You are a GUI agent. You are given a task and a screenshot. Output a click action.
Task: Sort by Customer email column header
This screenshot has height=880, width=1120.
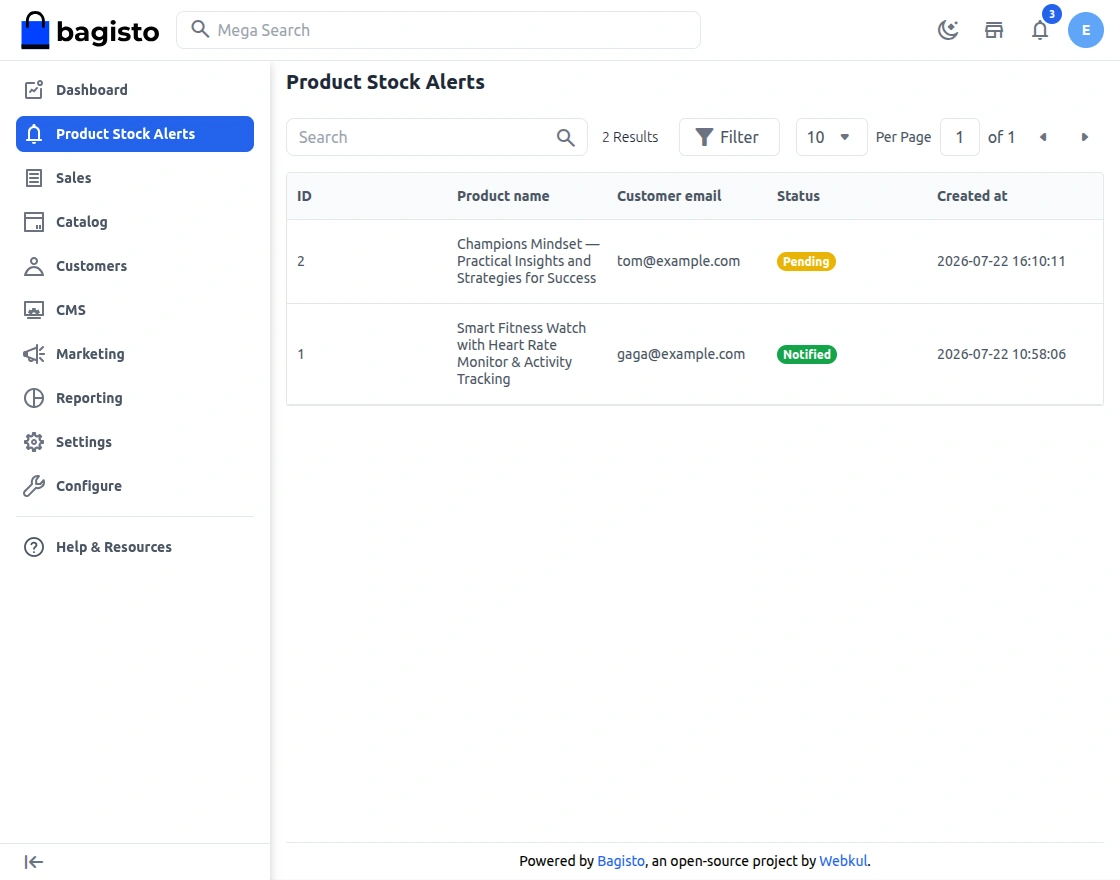coord(669,196)
